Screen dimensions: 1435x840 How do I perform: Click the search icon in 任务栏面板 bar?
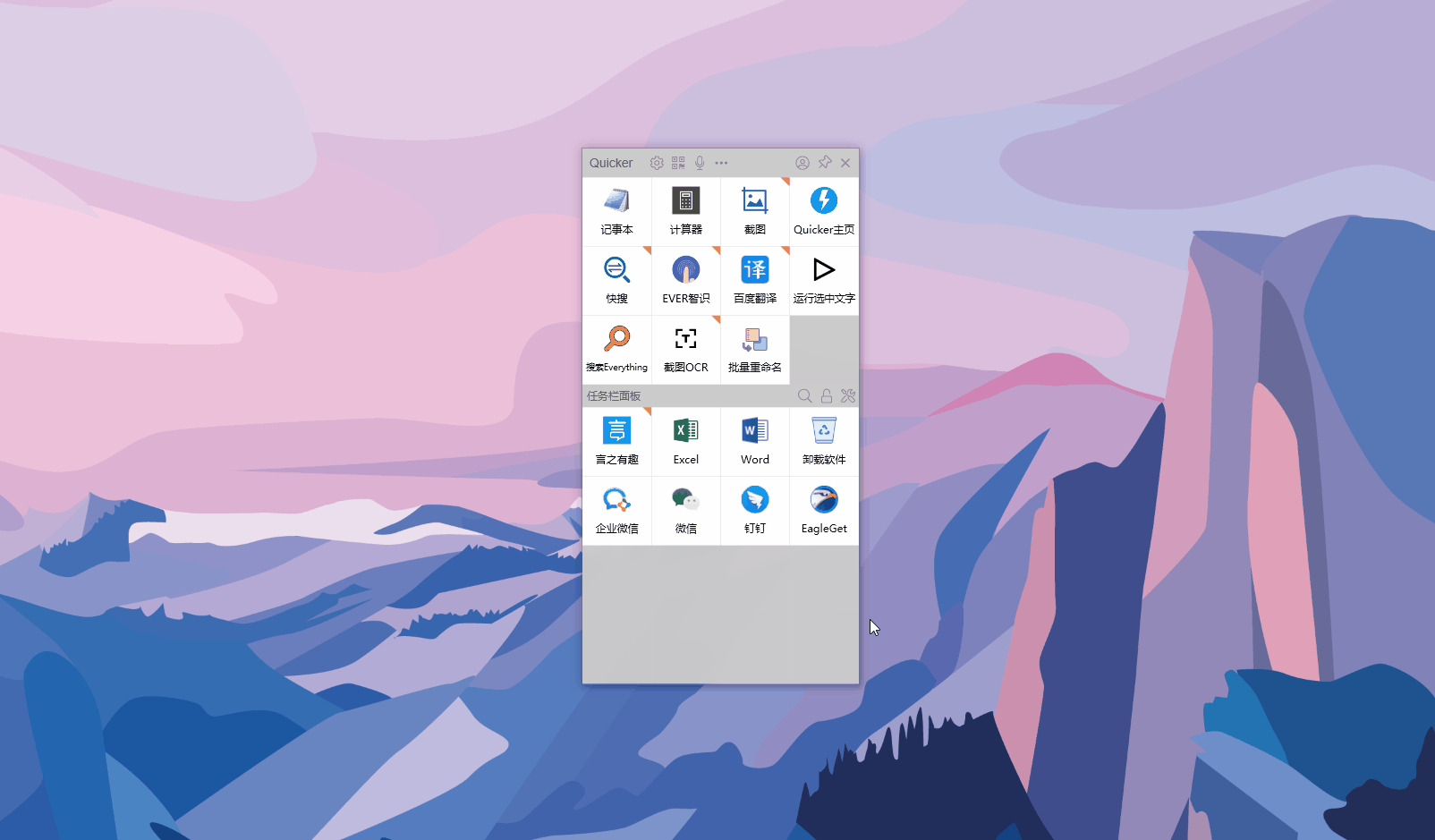[805, 395]
